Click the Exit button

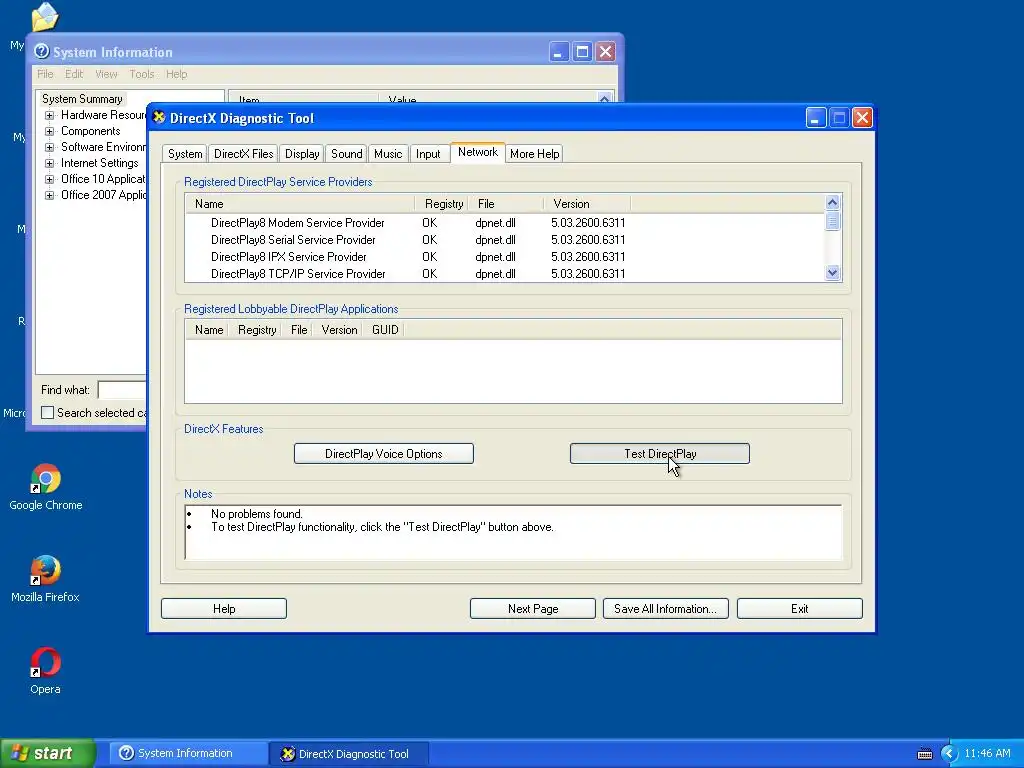(x=799, y=609)
